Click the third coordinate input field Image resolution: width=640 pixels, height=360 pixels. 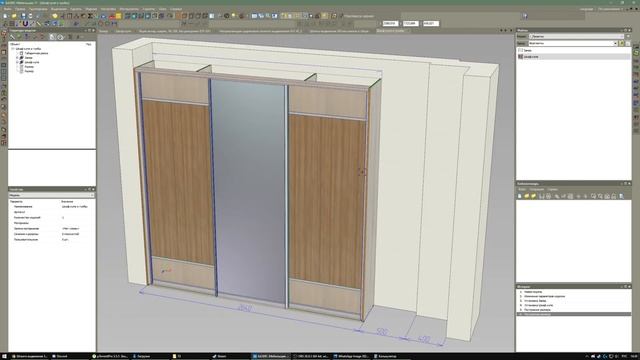431,24
